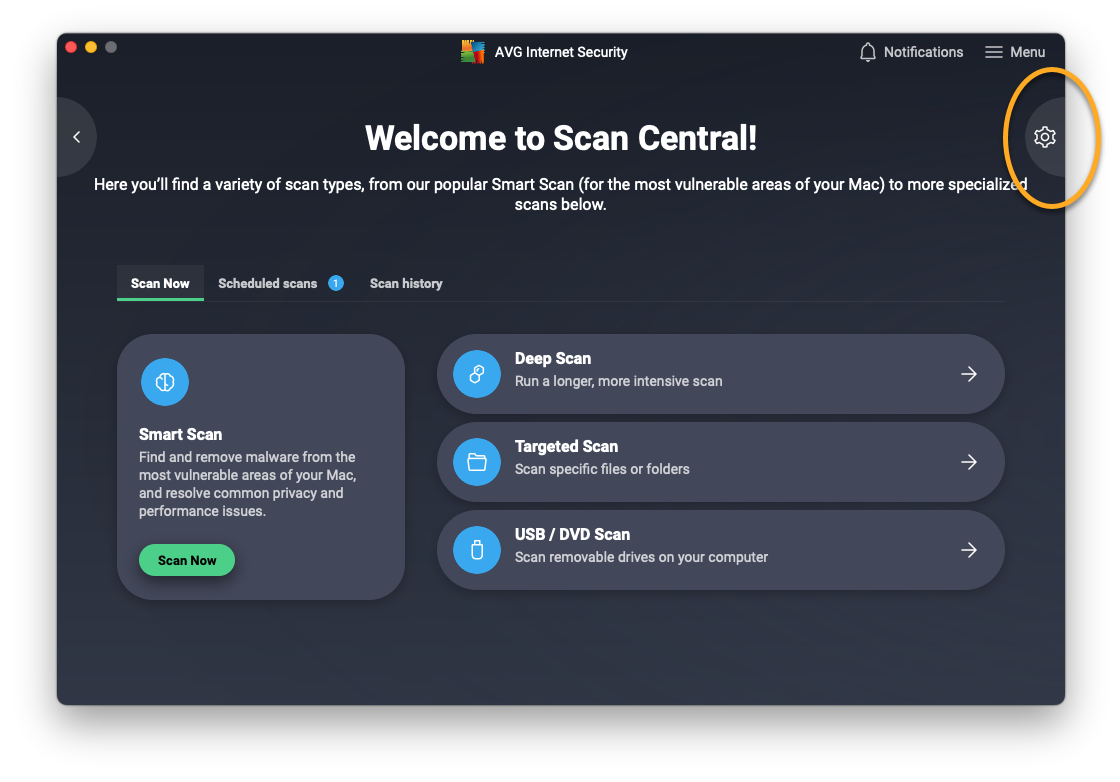Screen dimensions: 1120x782
Task: Switch to the Scheduled scans tab
Action: coord(268,283)
